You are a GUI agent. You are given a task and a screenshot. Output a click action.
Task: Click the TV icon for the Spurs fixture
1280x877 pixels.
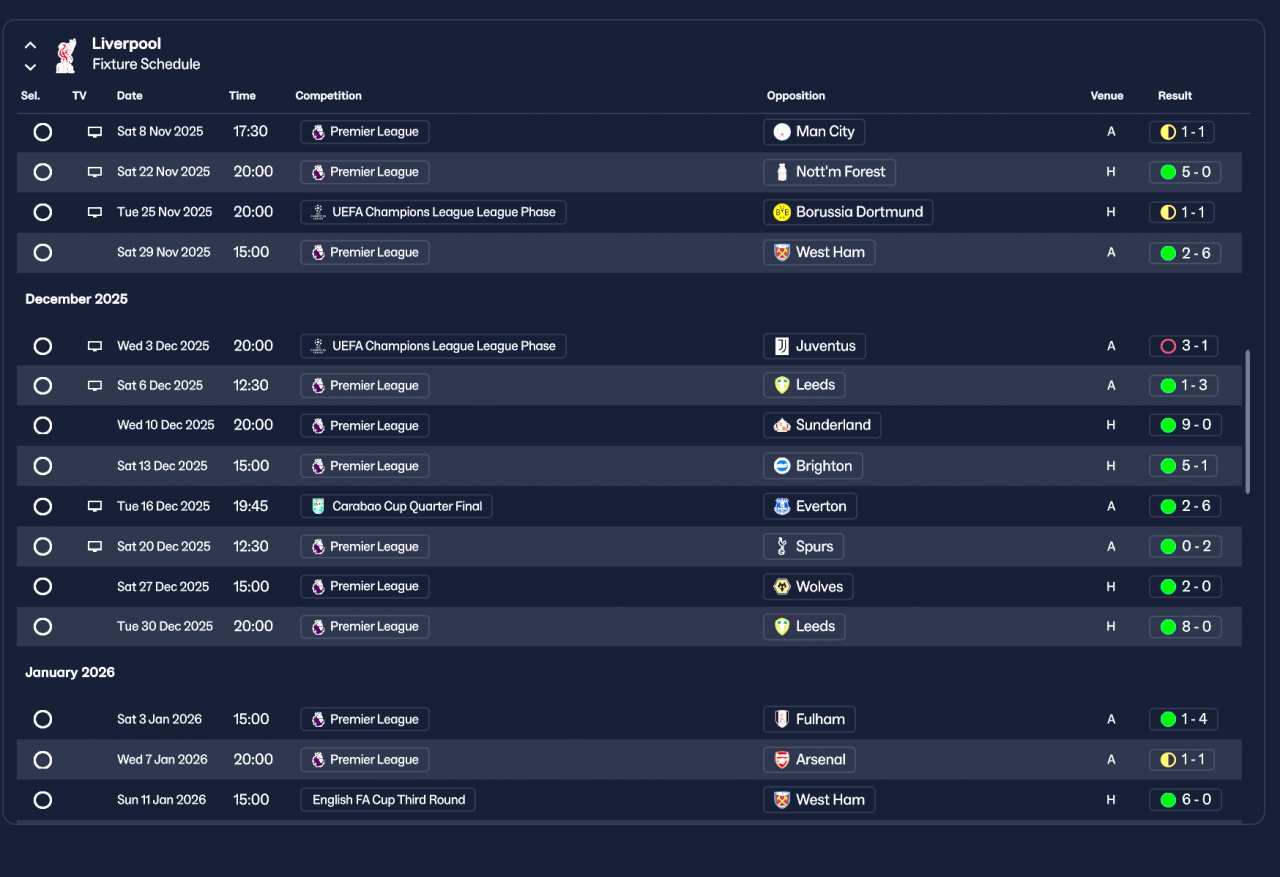coord(95,547)
